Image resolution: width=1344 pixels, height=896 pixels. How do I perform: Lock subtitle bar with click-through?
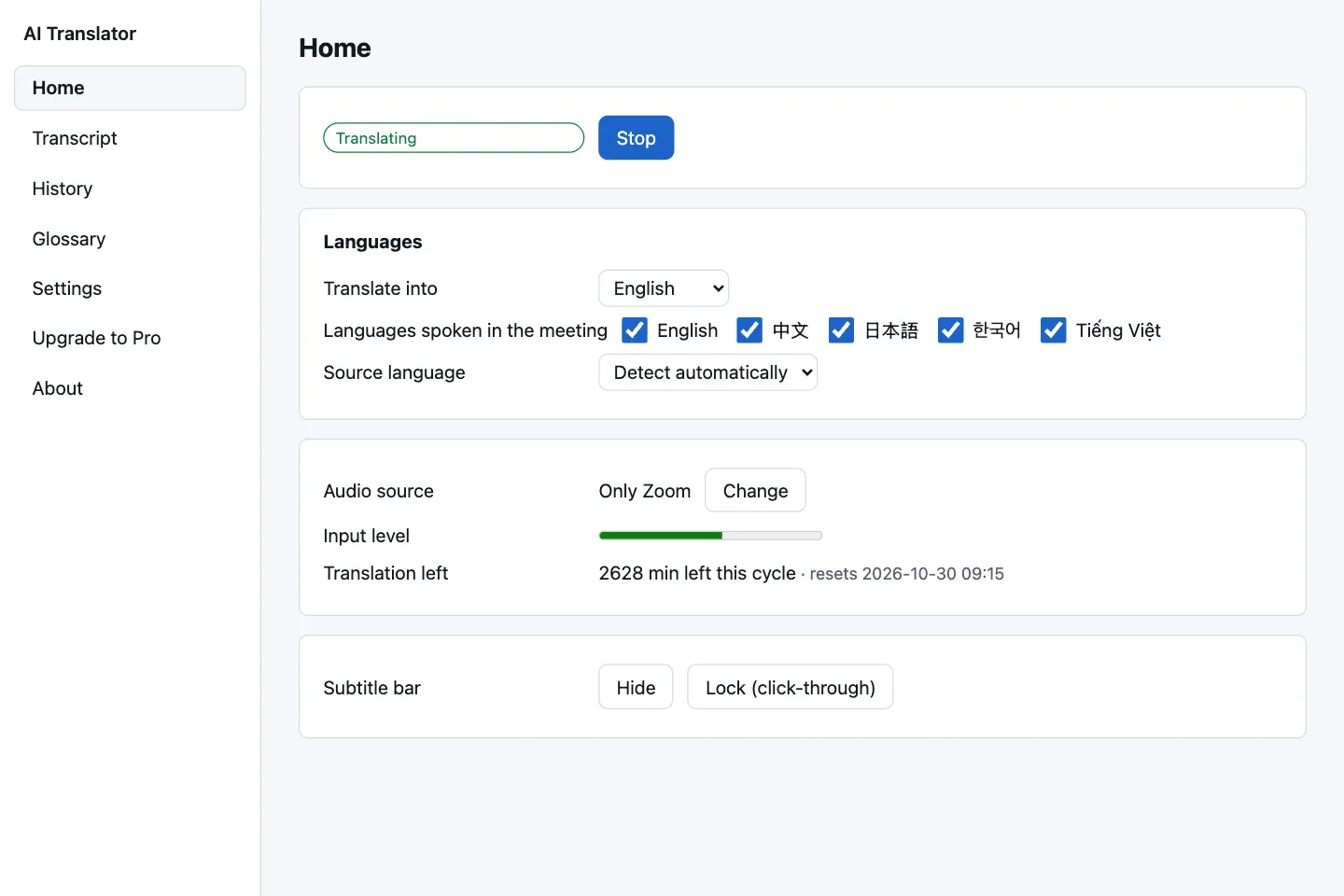click(790, 688)
